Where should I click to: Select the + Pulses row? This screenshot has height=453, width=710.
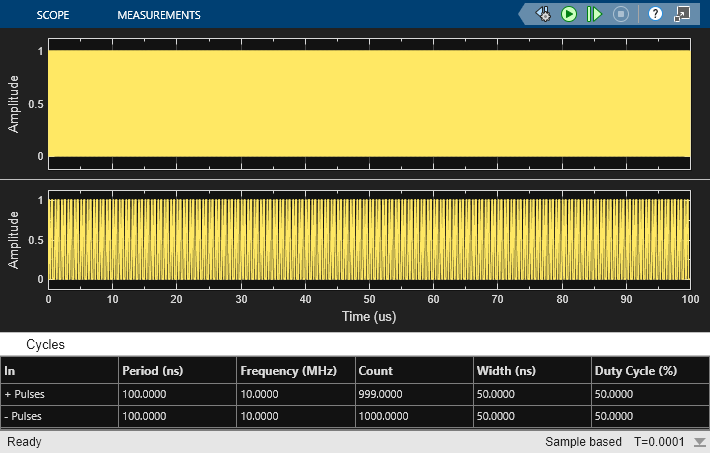pos(25,394)
